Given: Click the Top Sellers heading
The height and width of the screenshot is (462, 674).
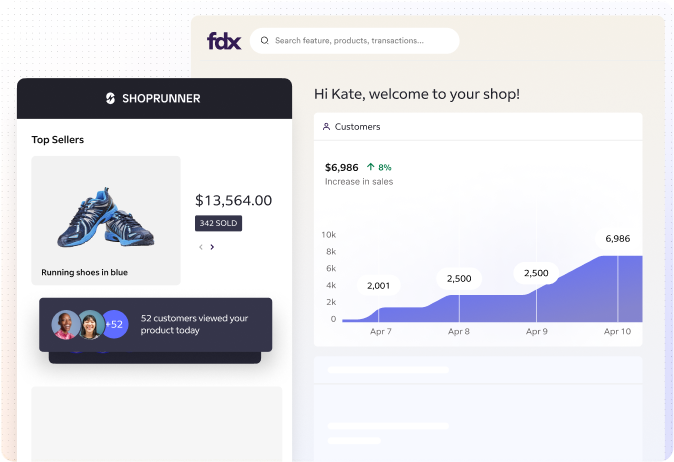Looking at the screenshot, I should click(x=58, y=140).
